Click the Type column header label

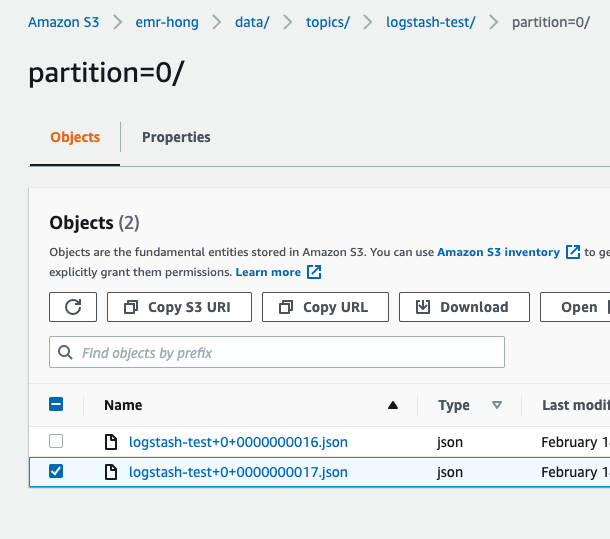coord(454,405)
